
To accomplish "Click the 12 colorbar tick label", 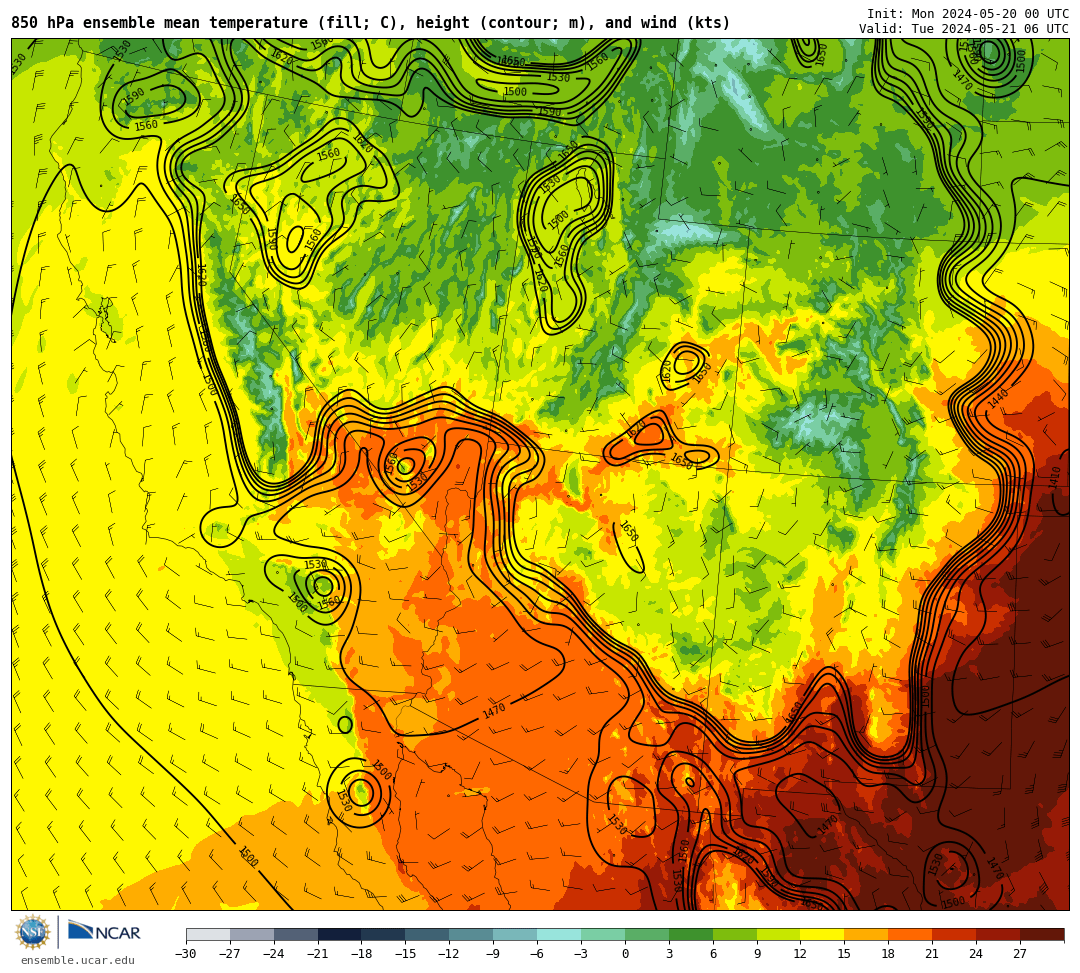I will 801,954.
